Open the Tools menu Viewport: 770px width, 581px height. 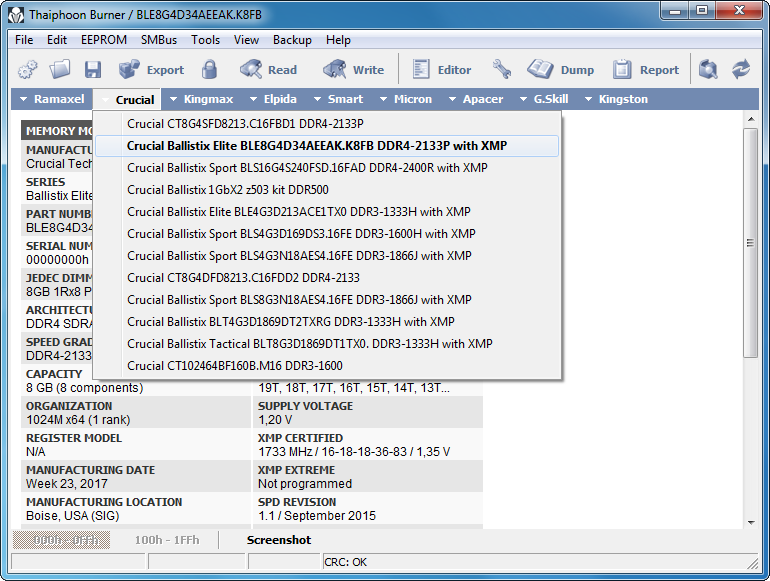[x=205, y=40]
